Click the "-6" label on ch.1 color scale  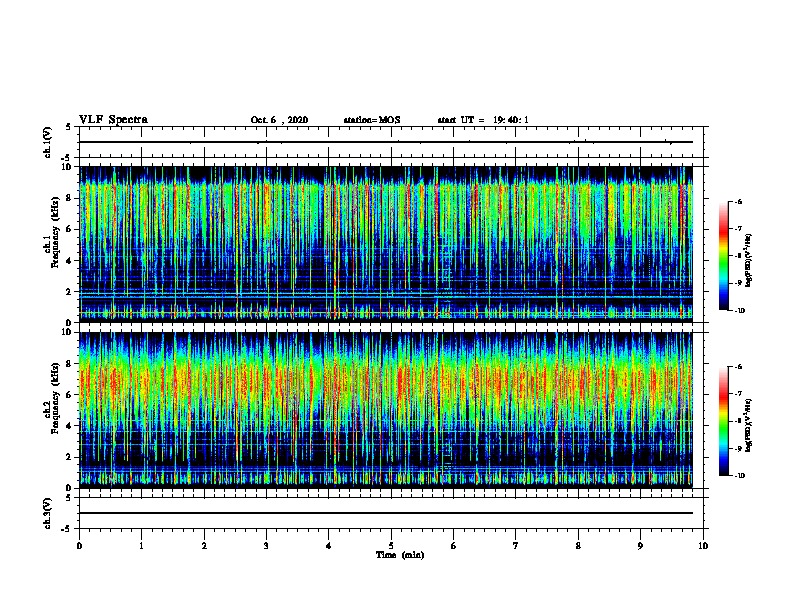click(x=738, y=201)
